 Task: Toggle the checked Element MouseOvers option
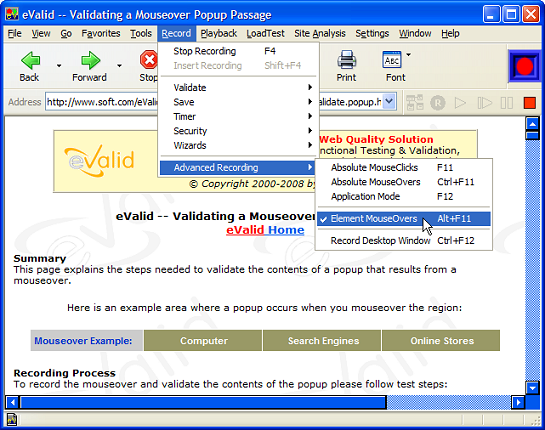(x=404, y=219)
